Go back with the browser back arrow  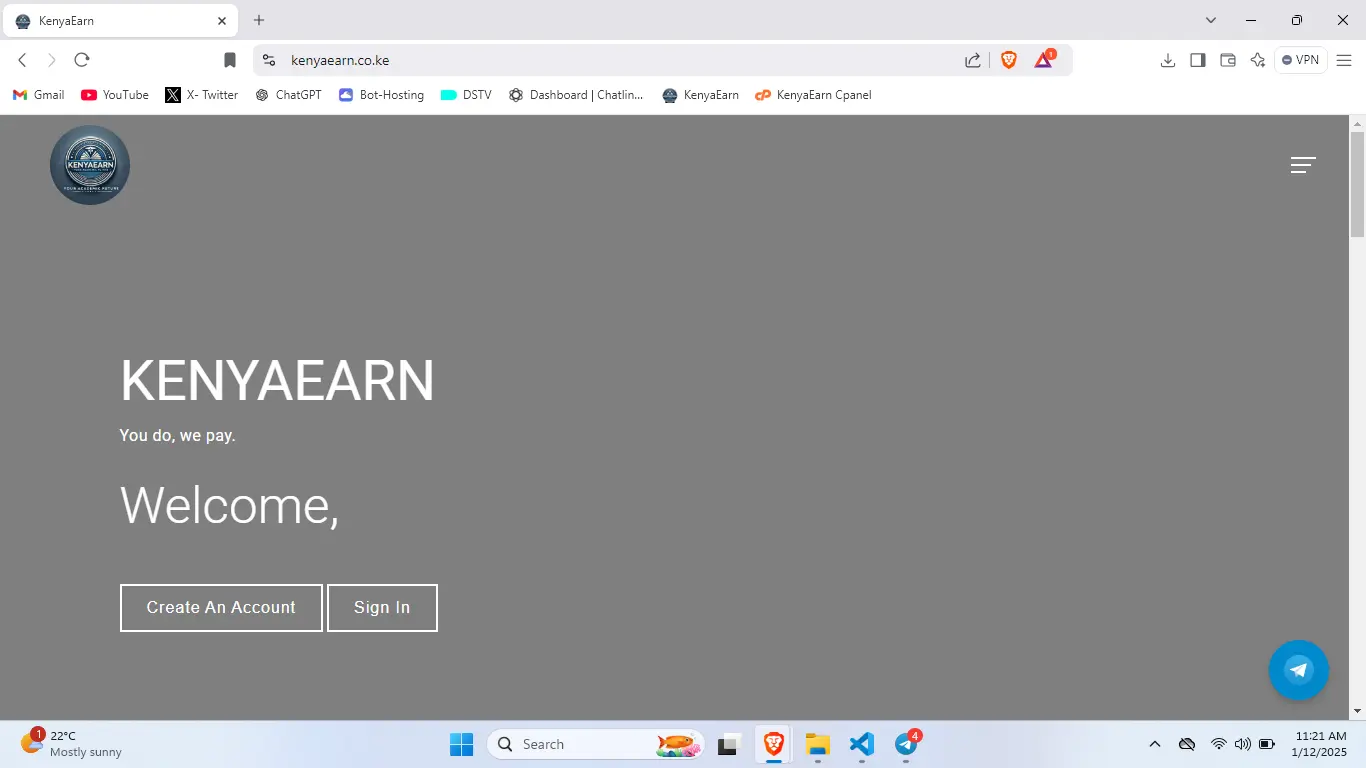(x=22, y=60)
